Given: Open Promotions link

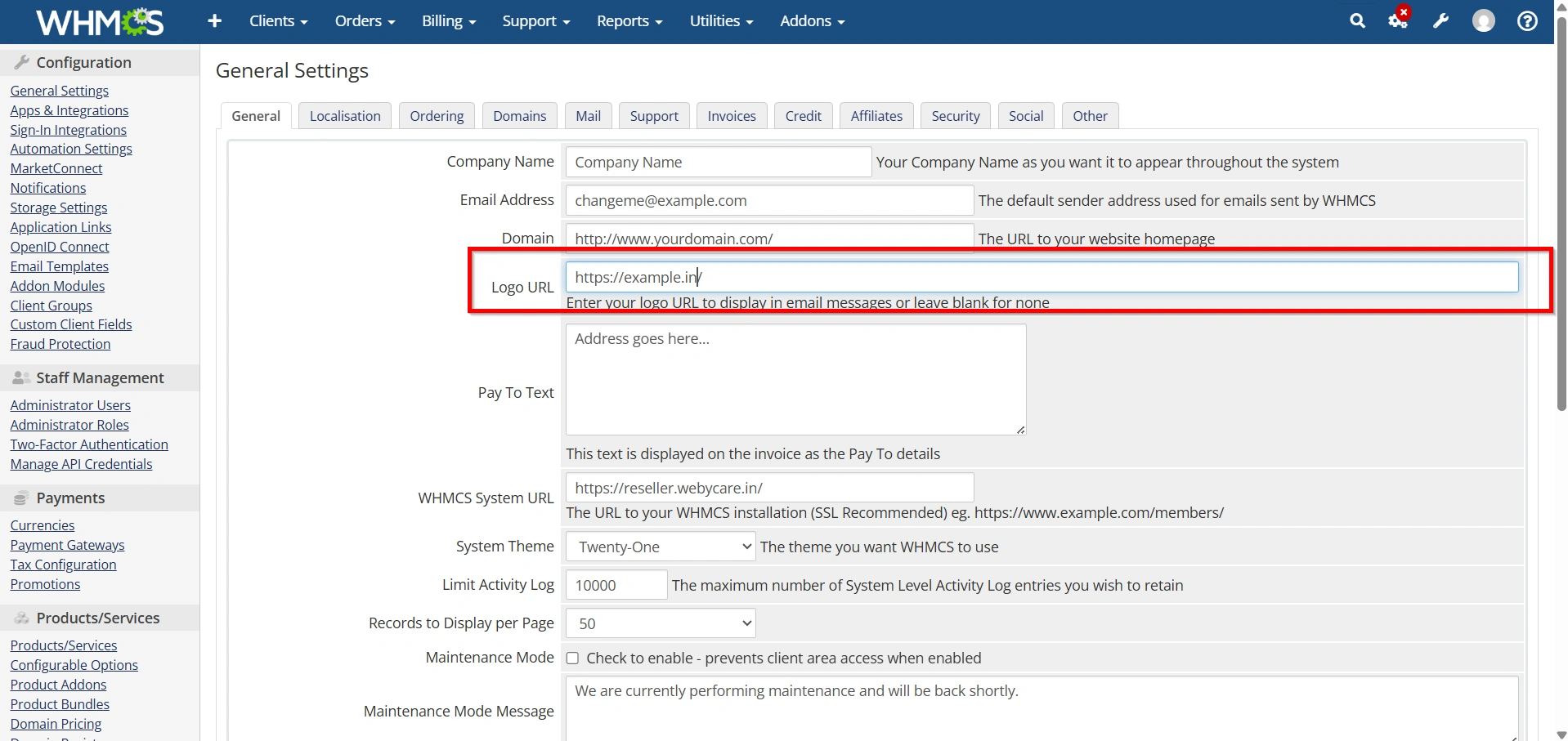Looking at the screenshot, I should coord(46,584).
